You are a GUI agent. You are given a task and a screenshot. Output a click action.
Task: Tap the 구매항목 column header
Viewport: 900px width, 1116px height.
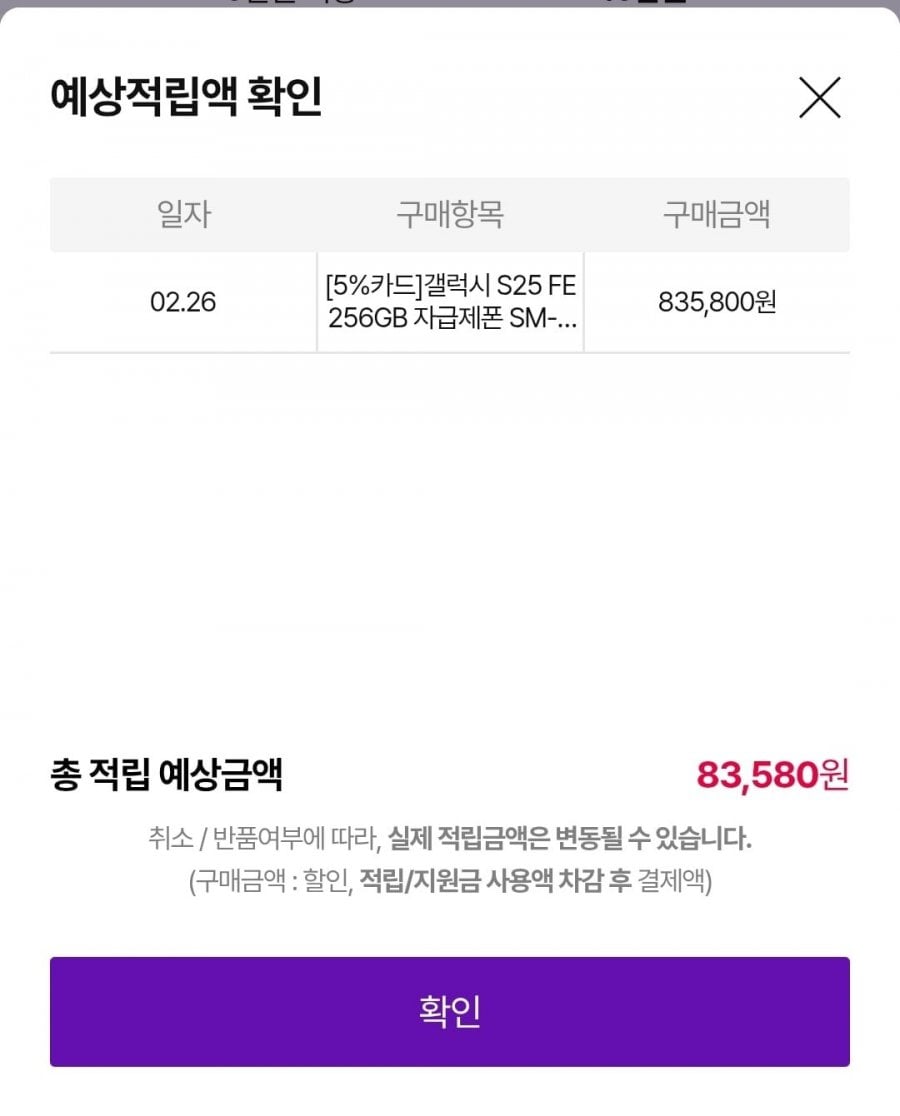pyautogui.click(x=450, y=214)
